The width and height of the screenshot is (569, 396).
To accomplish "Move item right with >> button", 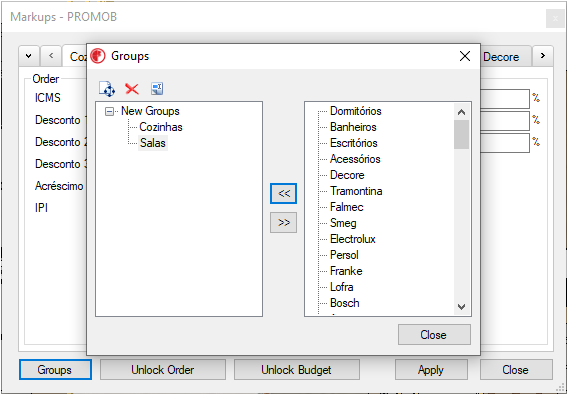I will click(283, 222).
